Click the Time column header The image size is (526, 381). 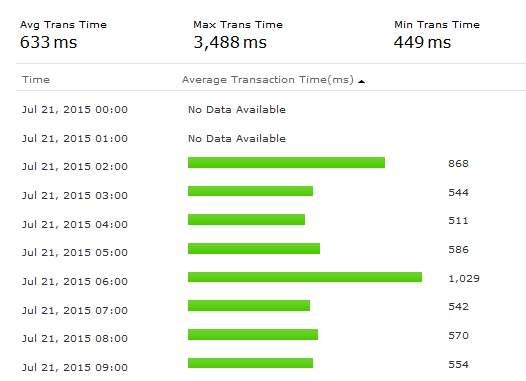(x=36, y=80)
